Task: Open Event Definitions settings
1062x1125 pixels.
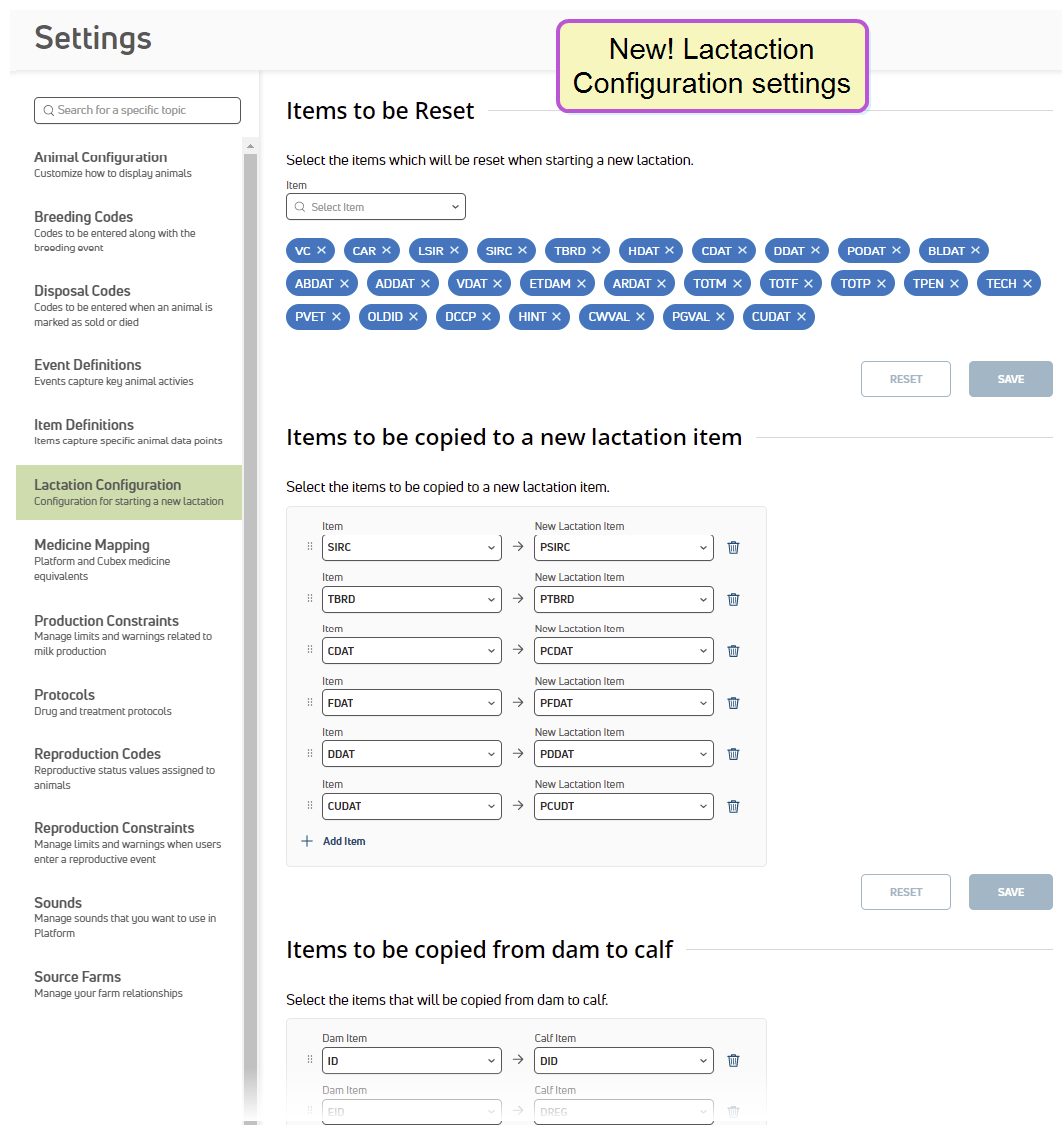Action: (x=129, y=372)
